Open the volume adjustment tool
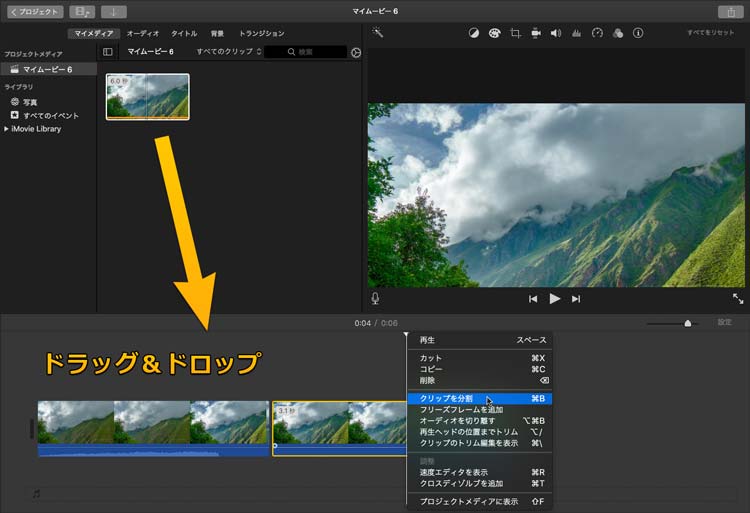This screenshot has height=513, width=750. click(556, 33)
